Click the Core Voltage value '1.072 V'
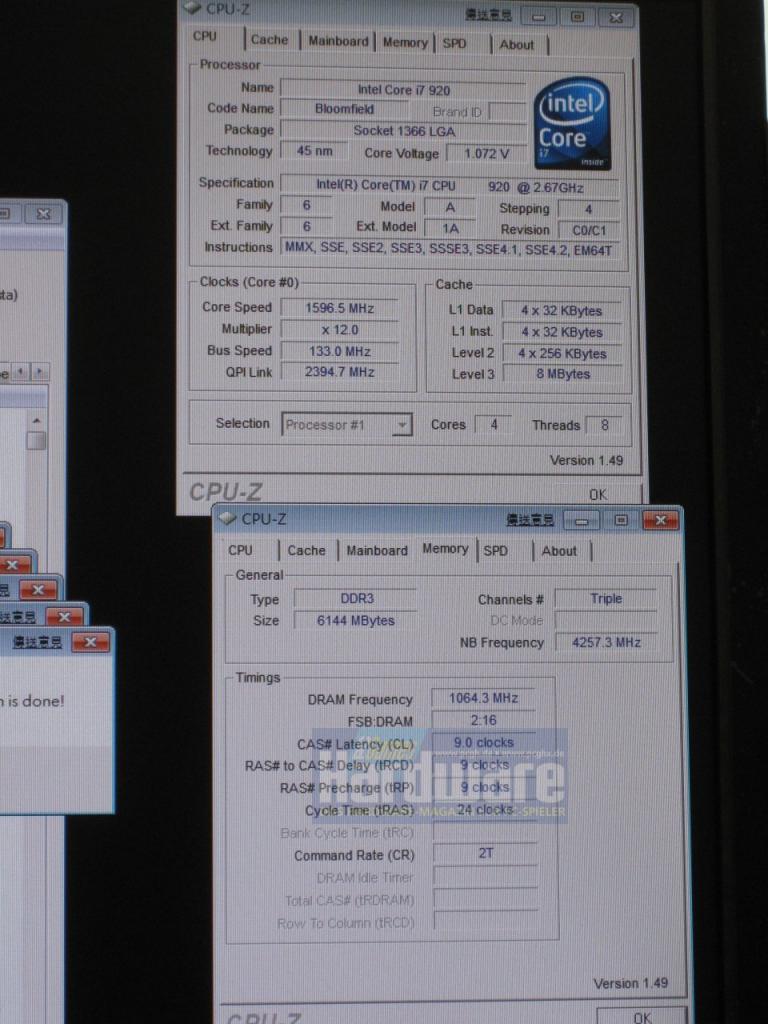Image resolution: width=768 pixels, height=1024 pixels. click(x=487, y=154)
